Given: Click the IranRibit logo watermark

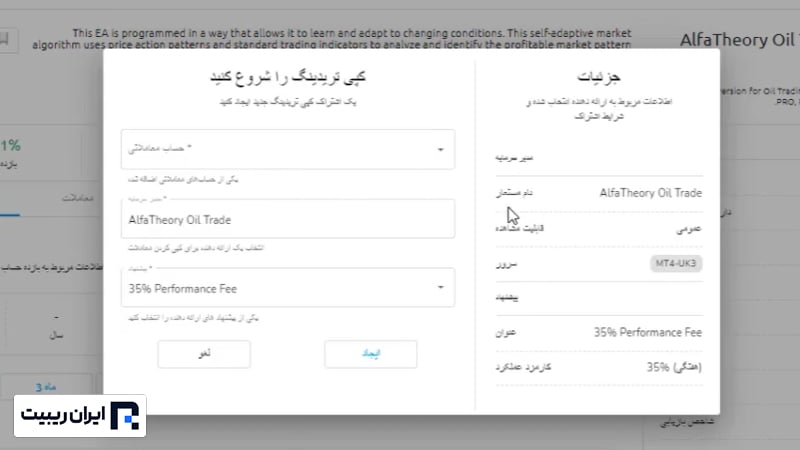Looking at the screenshot, I should (x=80, y=416).
